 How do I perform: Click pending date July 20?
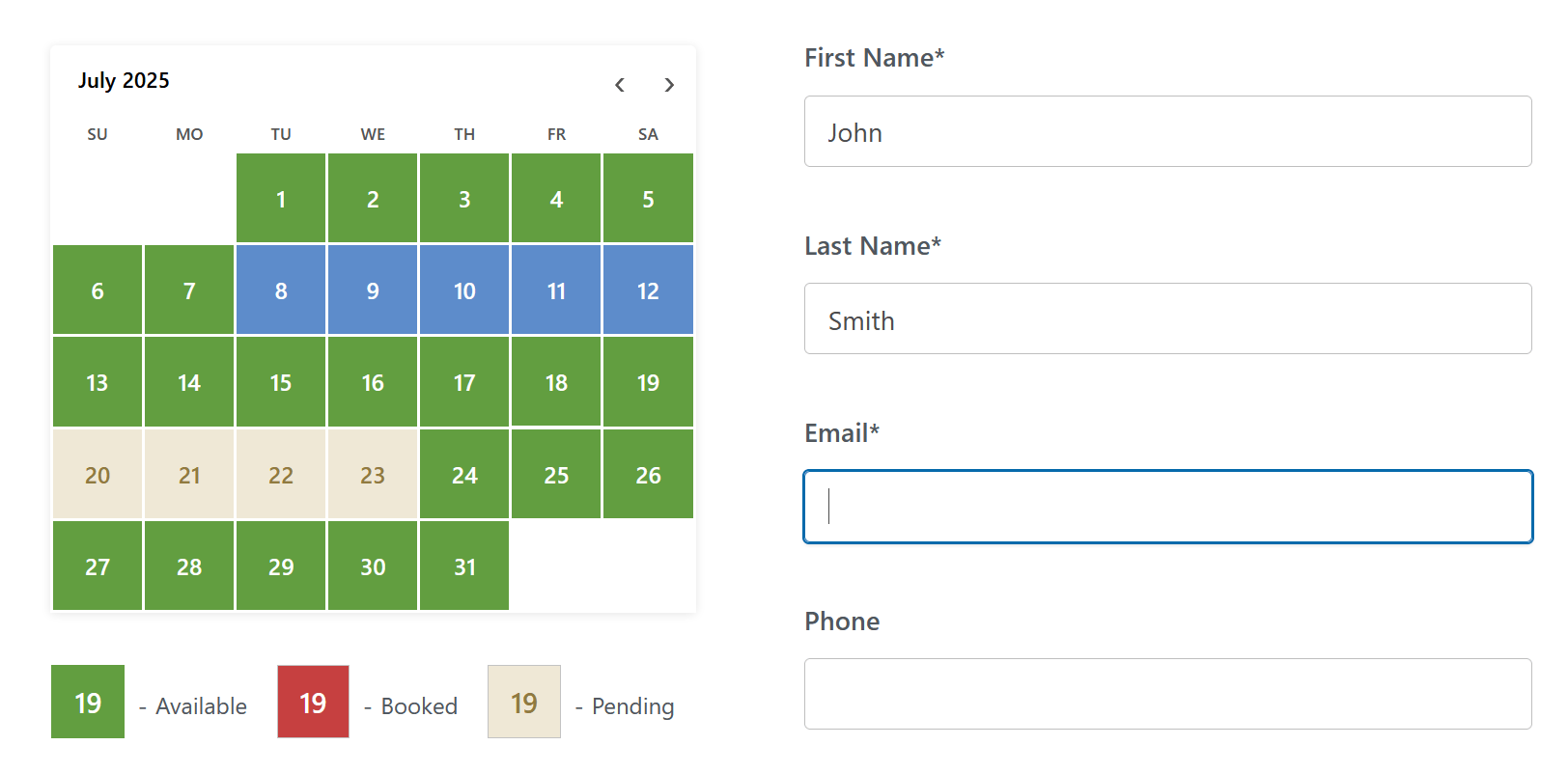98,475
